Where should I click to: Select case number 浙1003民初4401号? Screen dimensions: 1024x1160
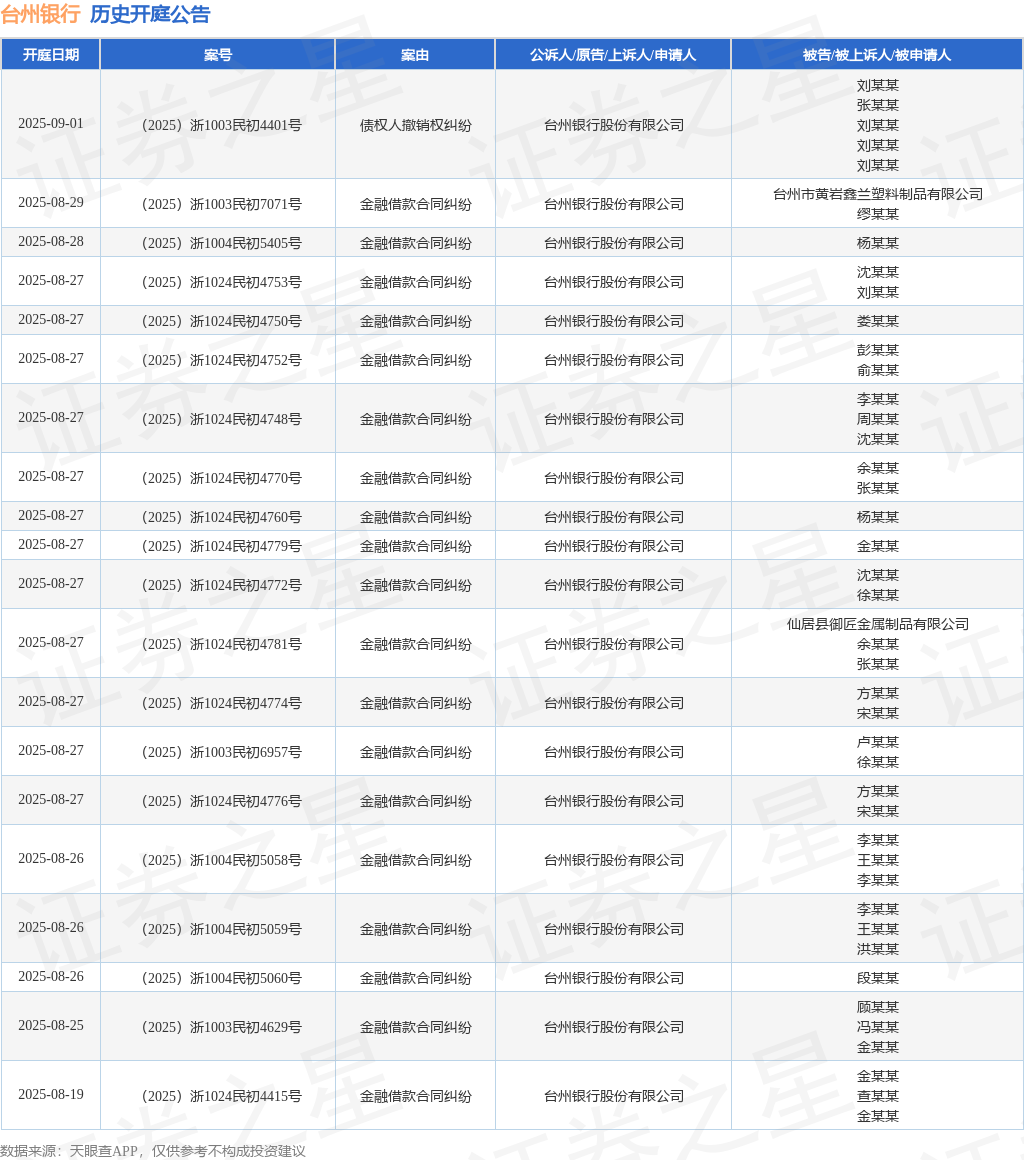coord(221,125)
